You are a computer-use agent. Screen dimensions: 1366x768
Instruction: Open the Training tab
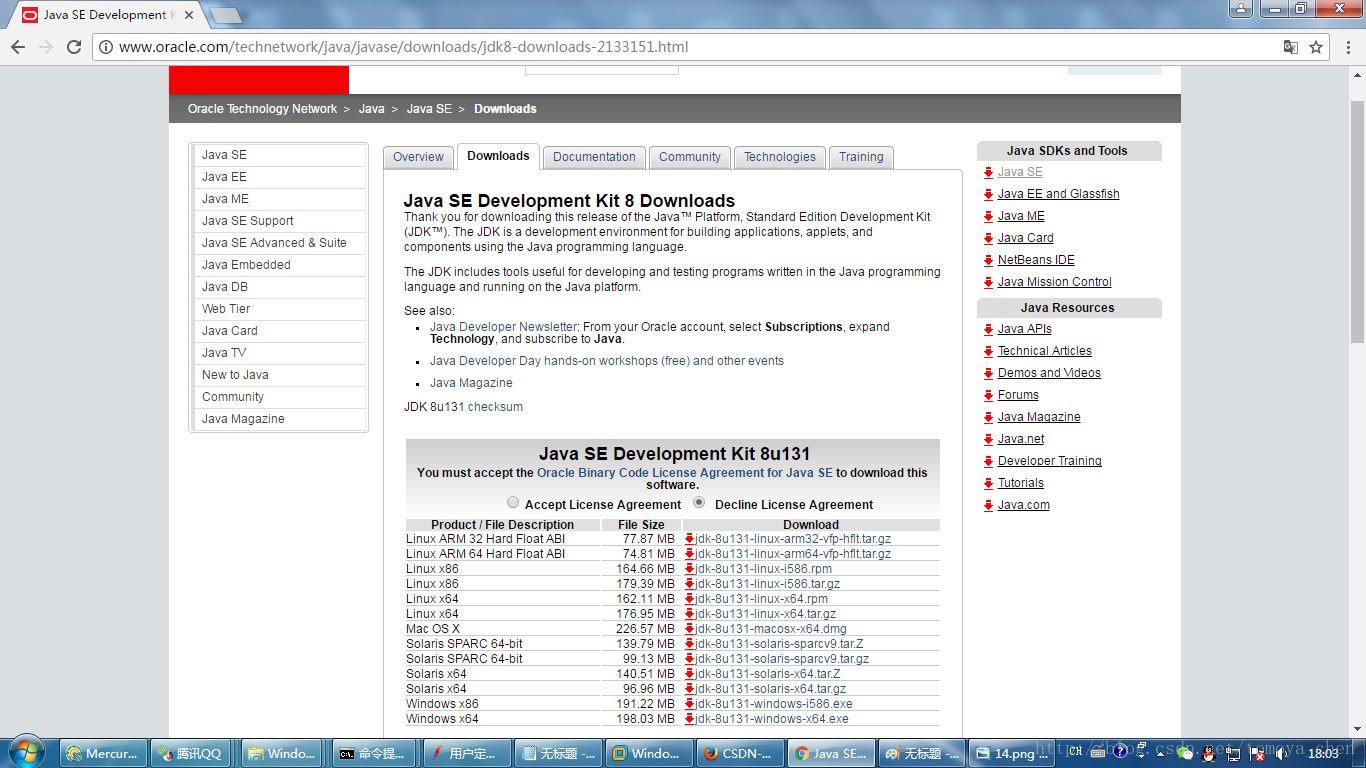click(861, 157)
